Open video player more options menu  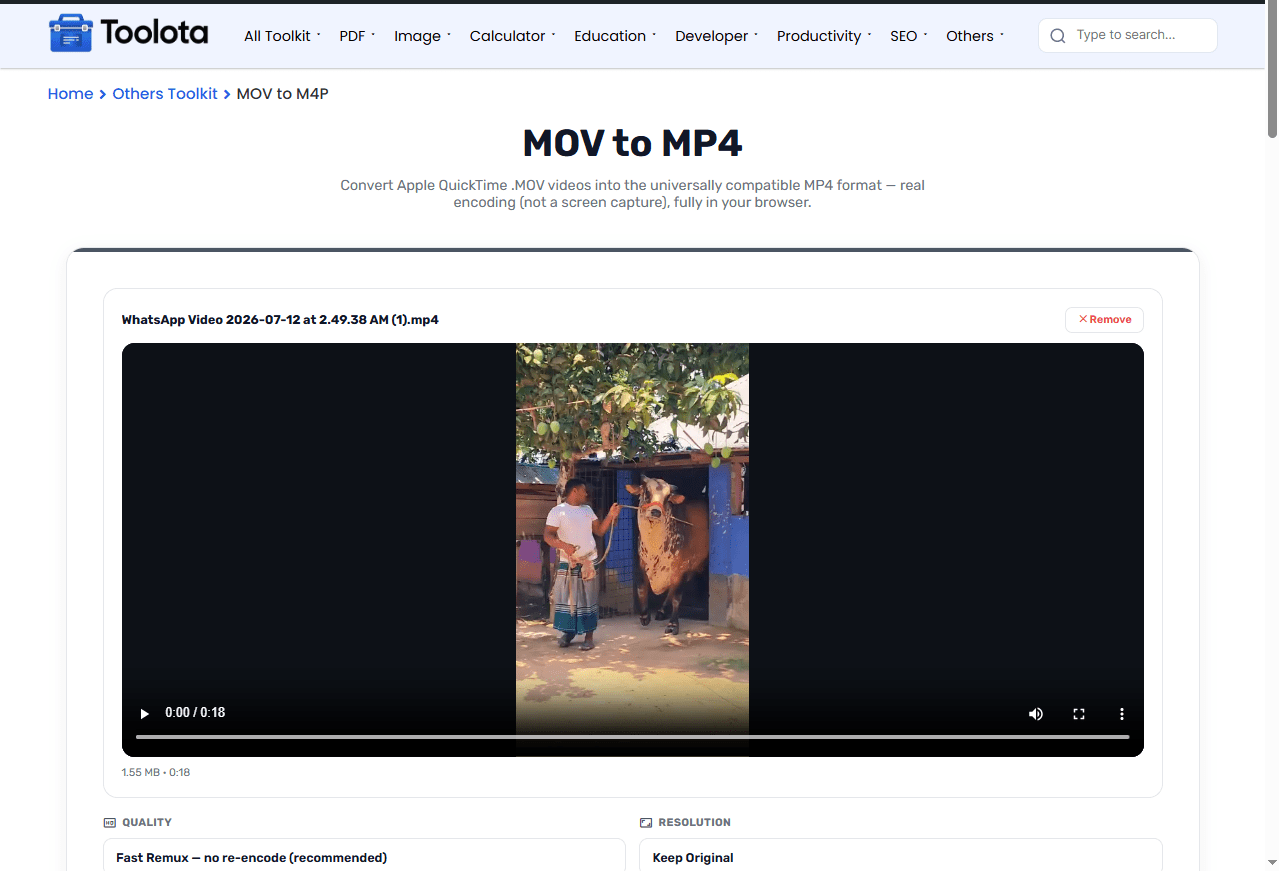pos(1122,713)
